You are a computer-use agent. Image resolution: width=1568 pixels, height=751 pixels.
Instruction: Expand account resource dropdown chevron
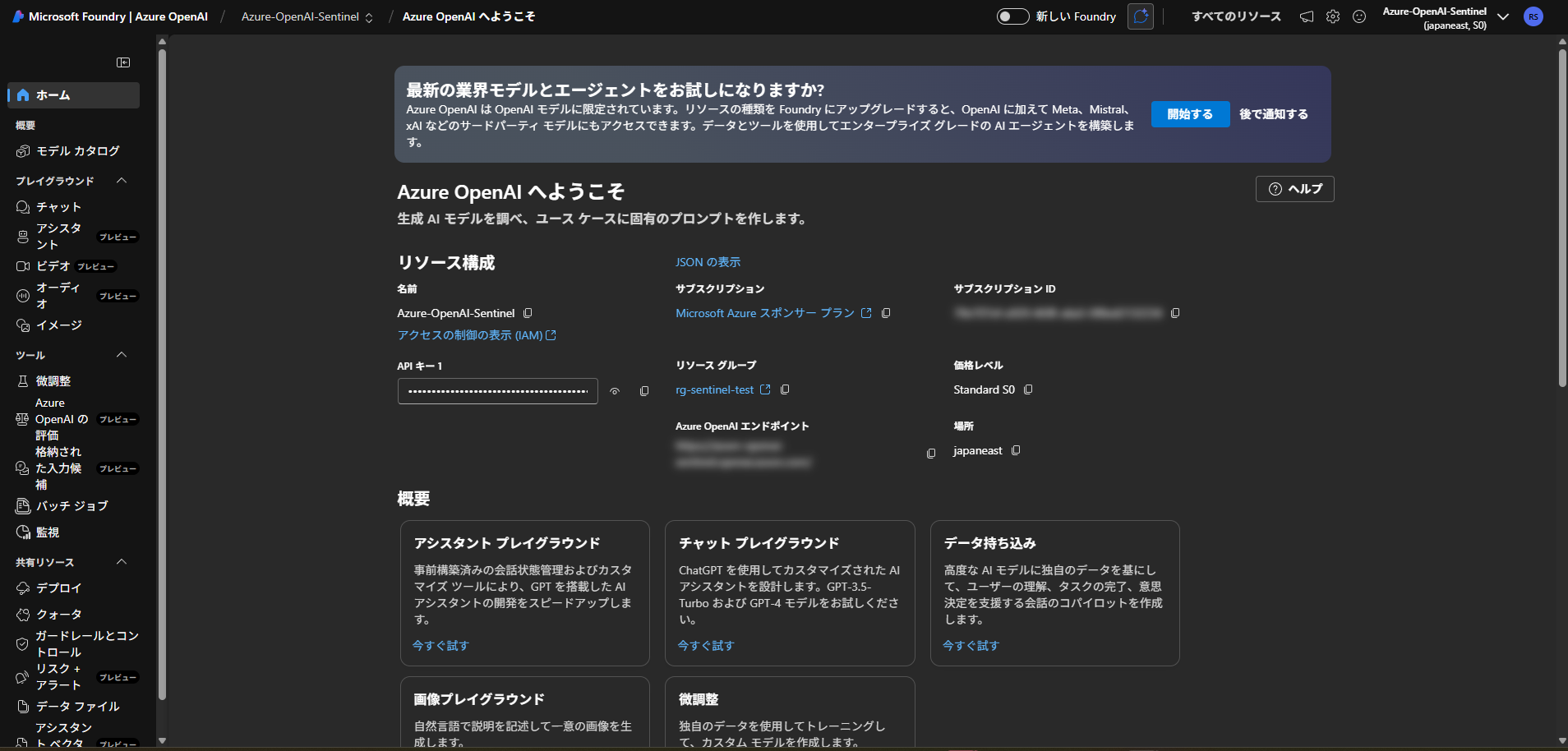(1503, 16)
